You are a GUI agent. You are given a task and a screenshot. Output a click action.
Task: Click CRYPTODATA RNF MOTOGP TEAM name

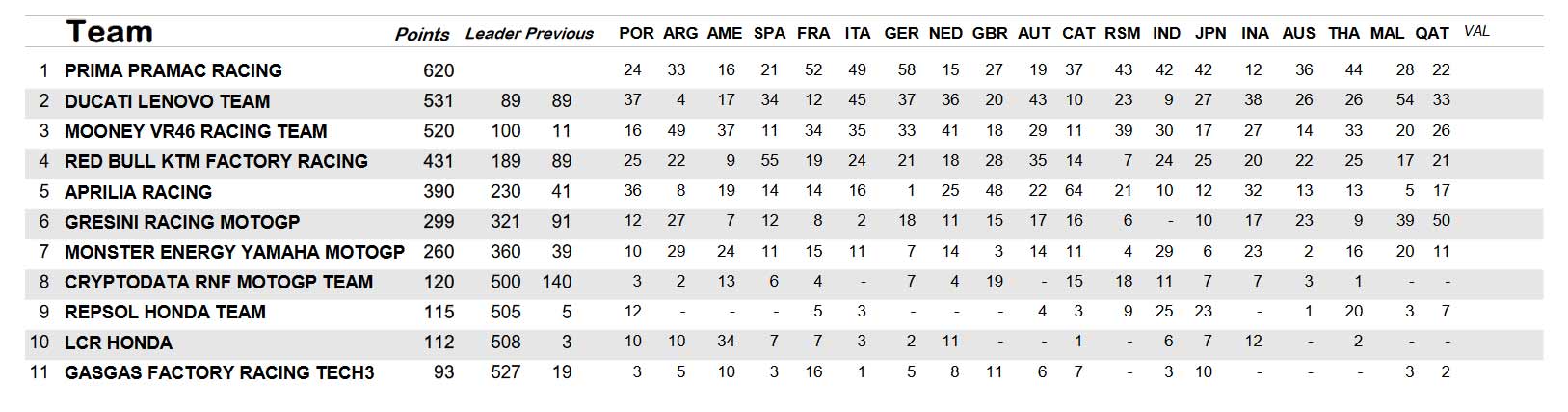pyautogui.click(x=219, y=283)
